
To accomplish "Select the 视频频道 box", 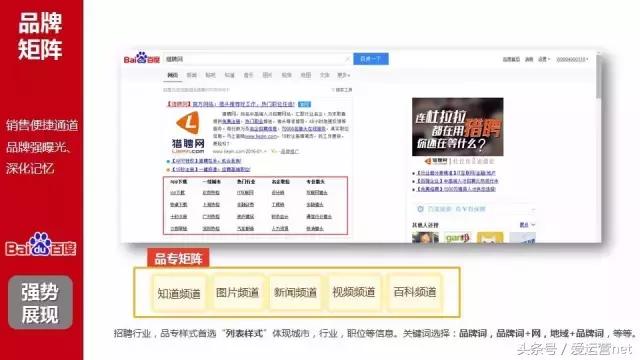I will point(353,292).
